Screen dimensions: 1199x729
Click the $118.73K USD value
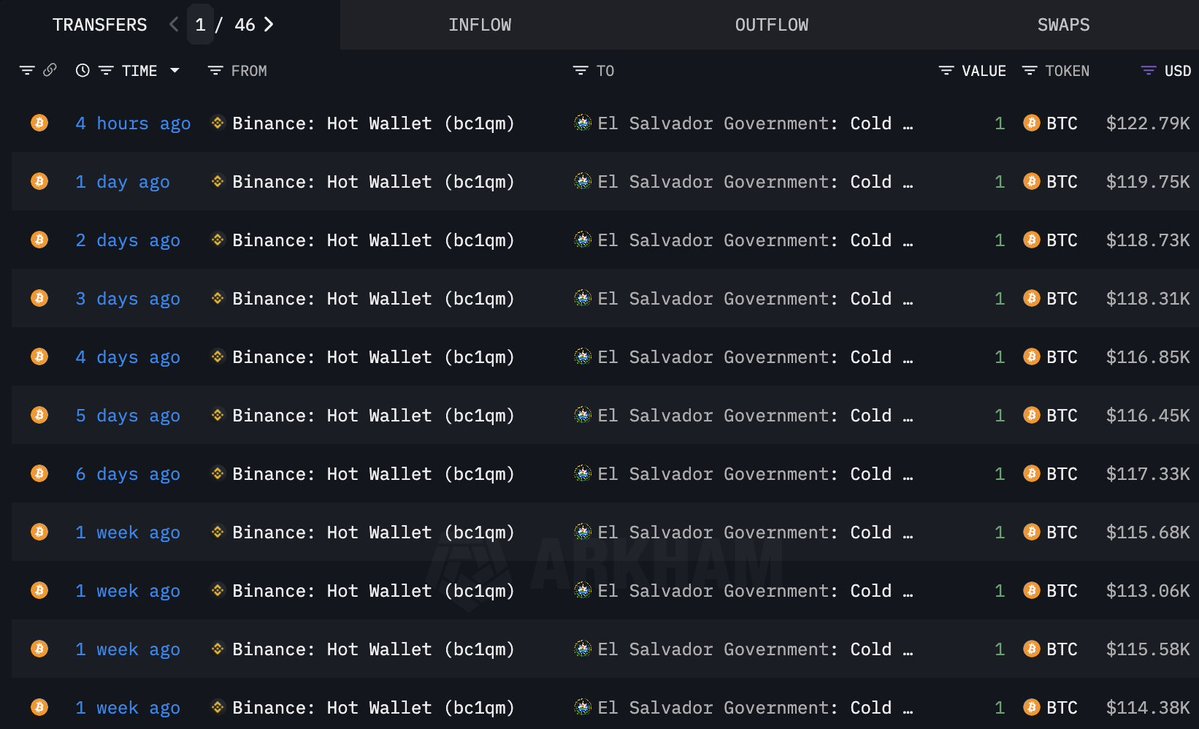(1148, 240)
